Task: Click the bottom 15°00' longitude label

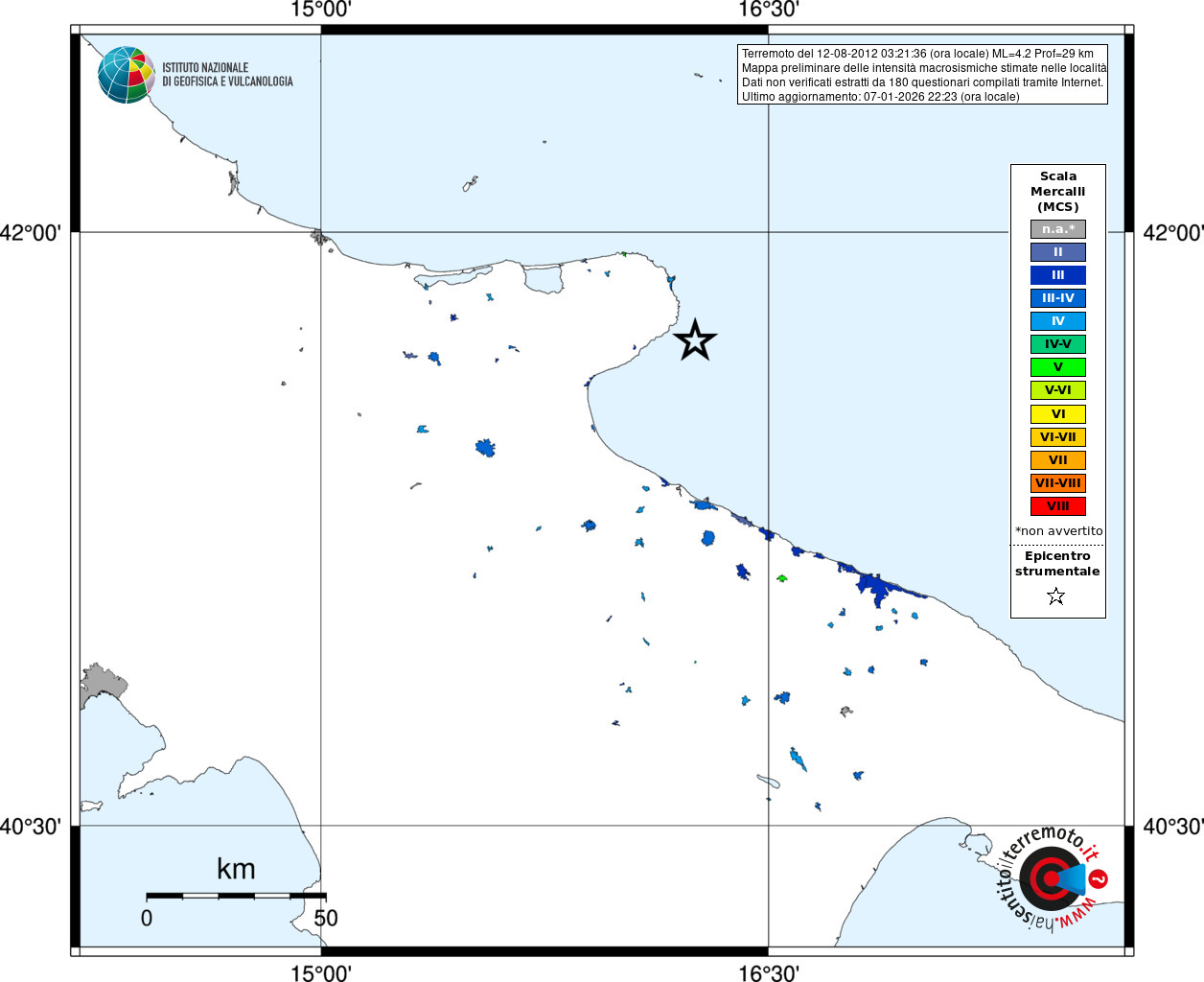Action: point(321,972)
